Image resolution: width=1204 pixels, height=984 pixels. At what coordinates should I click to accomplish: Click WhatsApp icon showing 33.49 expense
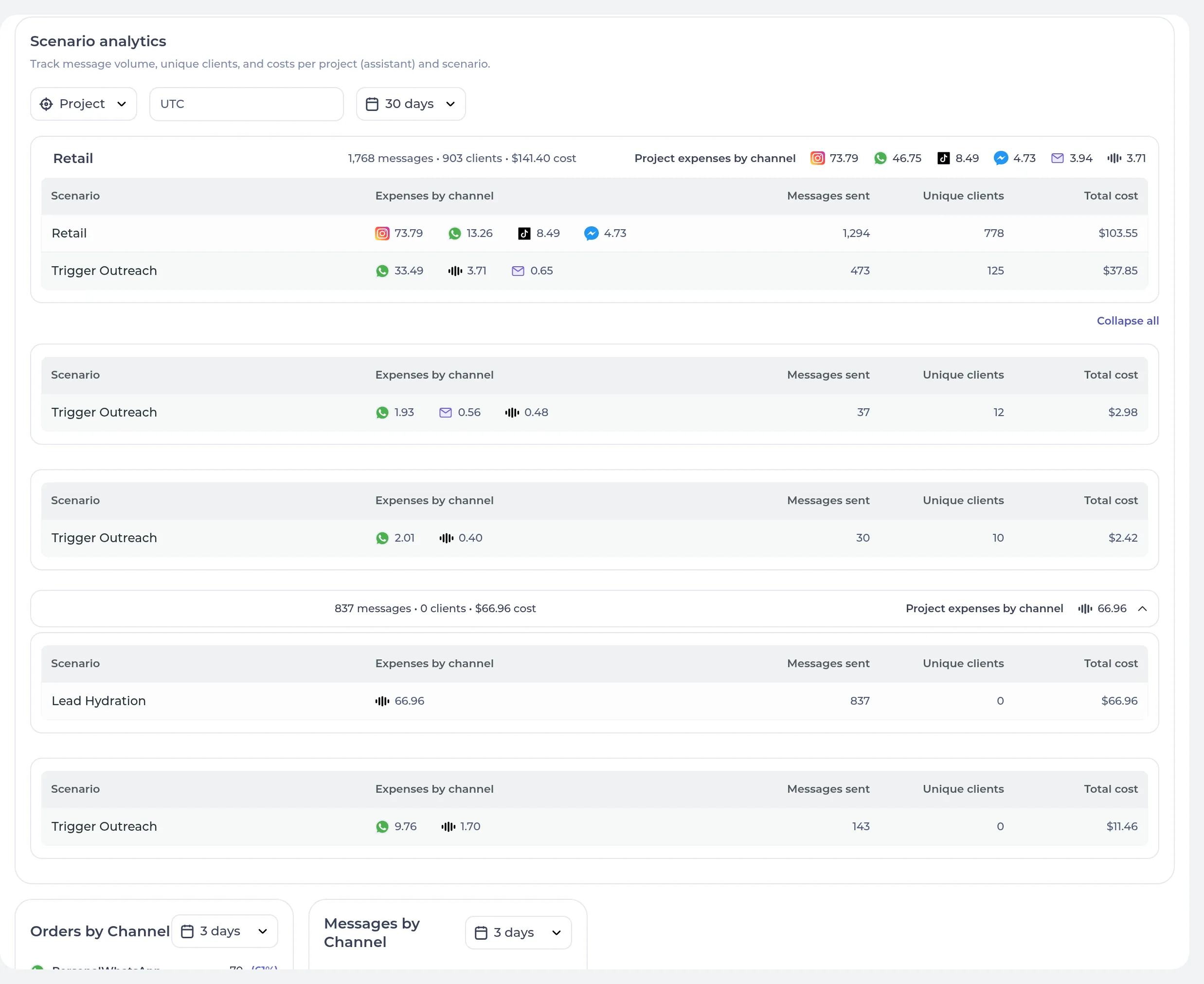(x=382, y=271)
